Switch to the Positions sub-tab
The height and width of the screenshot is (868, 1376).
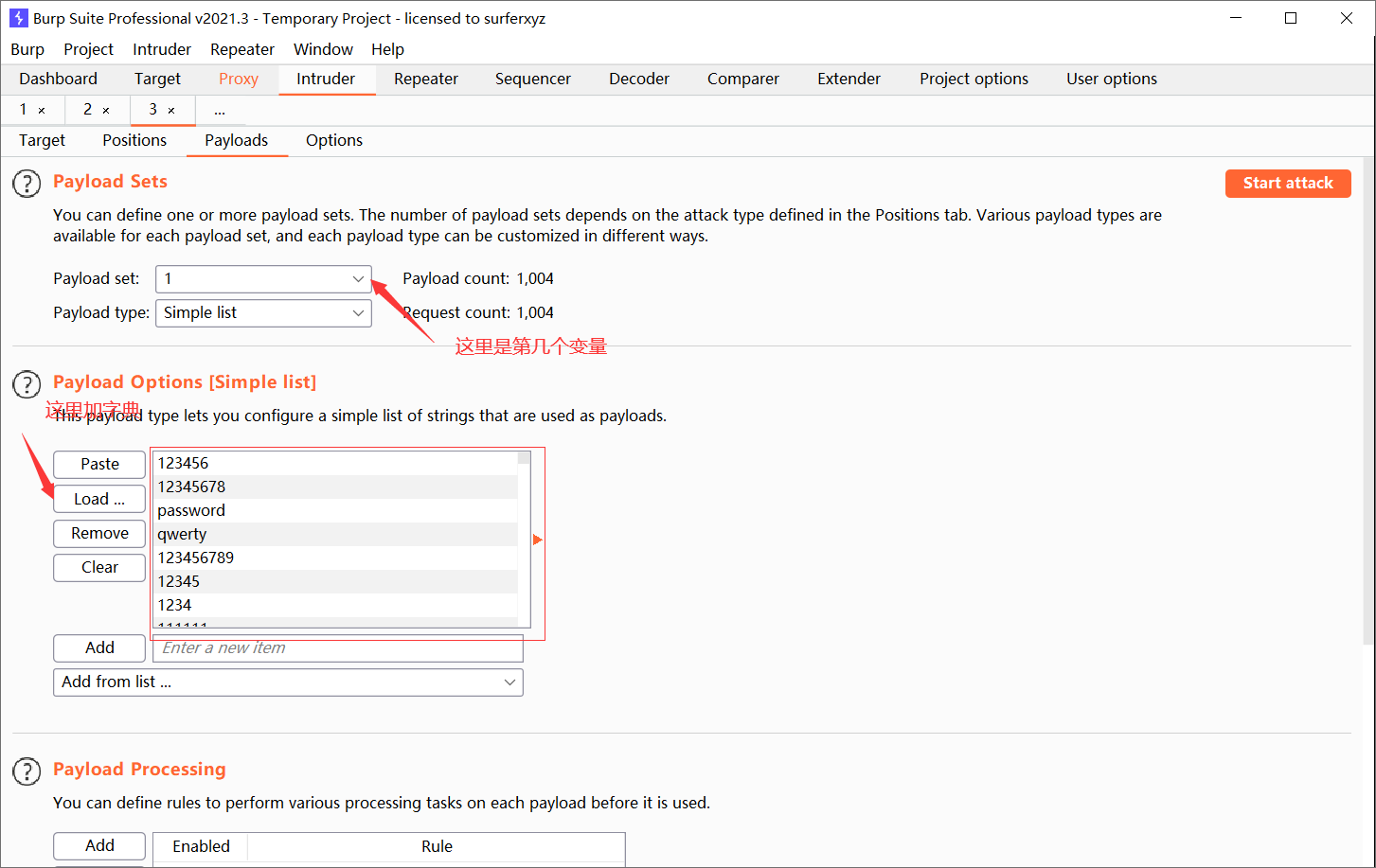point(134,140)
